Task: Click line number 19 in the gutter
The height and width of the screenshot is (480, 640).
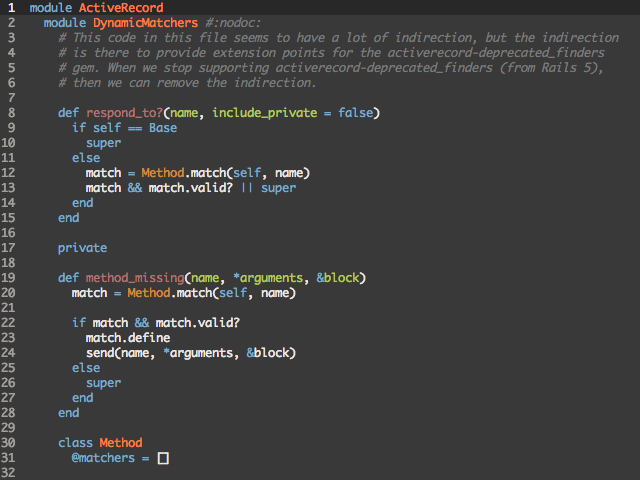Action: point(8,278)
